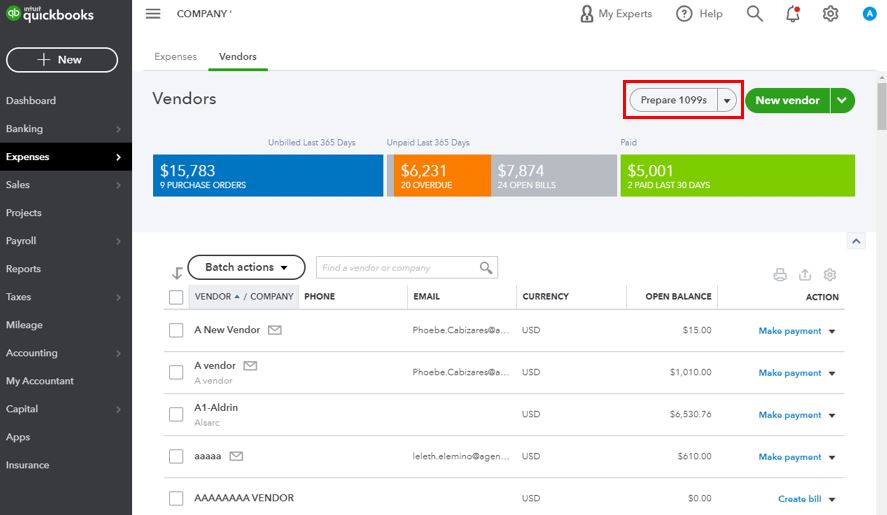The height and width of the screenshot is (515, 887).
Task: Open New vendor dropdown arrow
Action: (842, 101)
